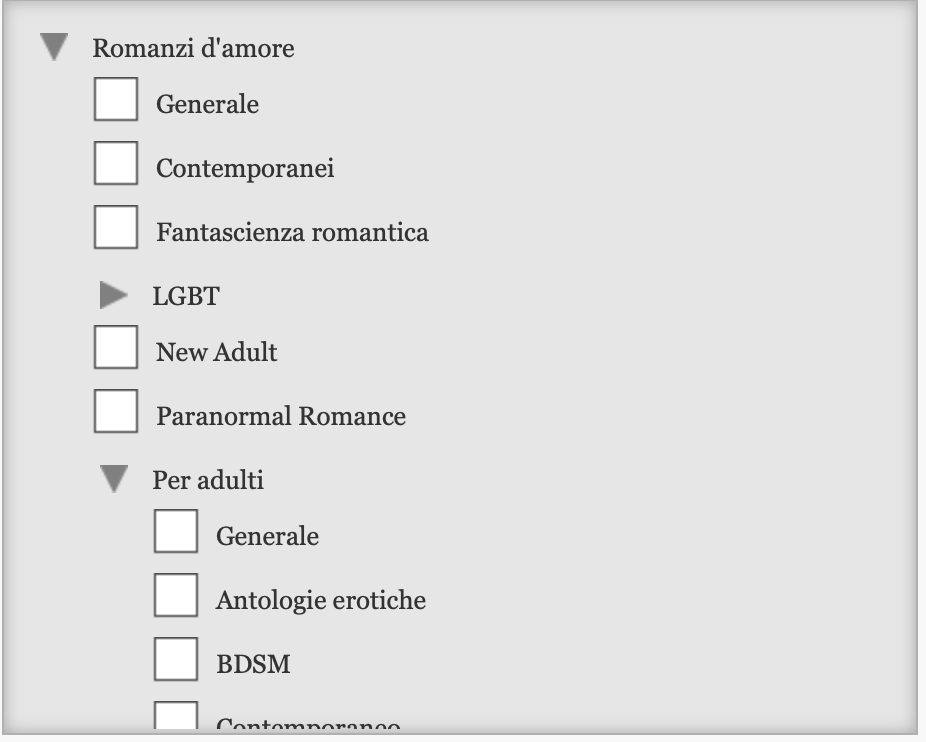The image size is (926, 742).
Task: Tick the Antologie erotiche checkbox
Action: [x=177, y=594]
